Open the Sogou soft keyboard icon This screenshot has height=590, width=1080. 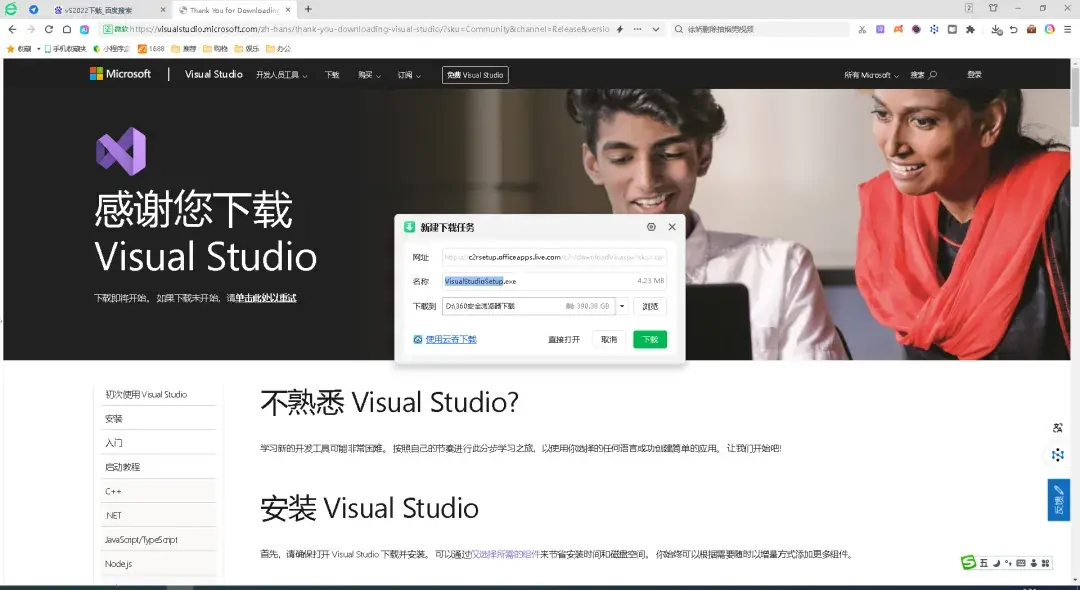pyautogui.click(x=1021, y=562)
